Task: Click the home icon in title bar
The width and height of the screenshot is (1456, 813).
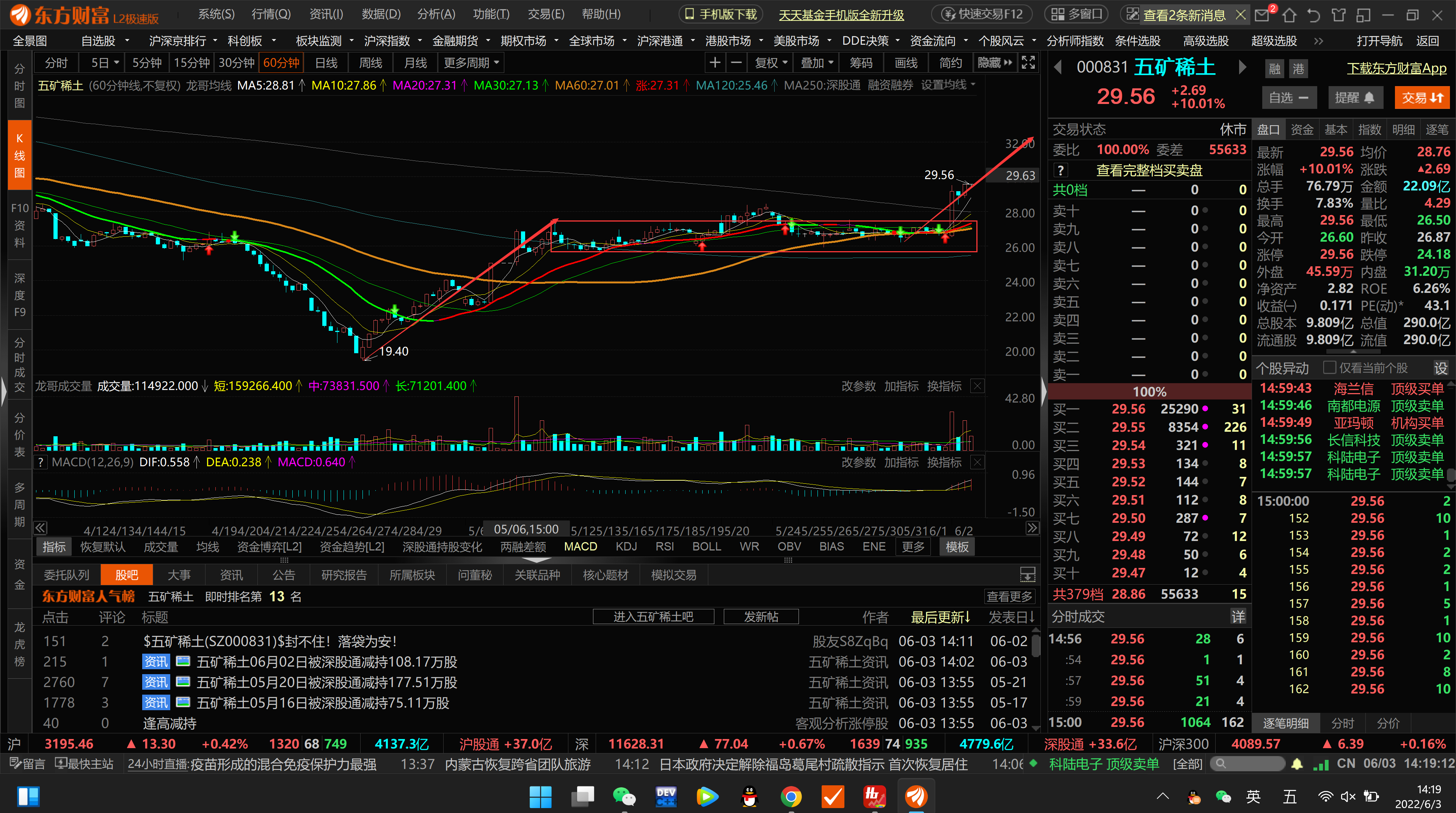Action: pos(1289,15)
